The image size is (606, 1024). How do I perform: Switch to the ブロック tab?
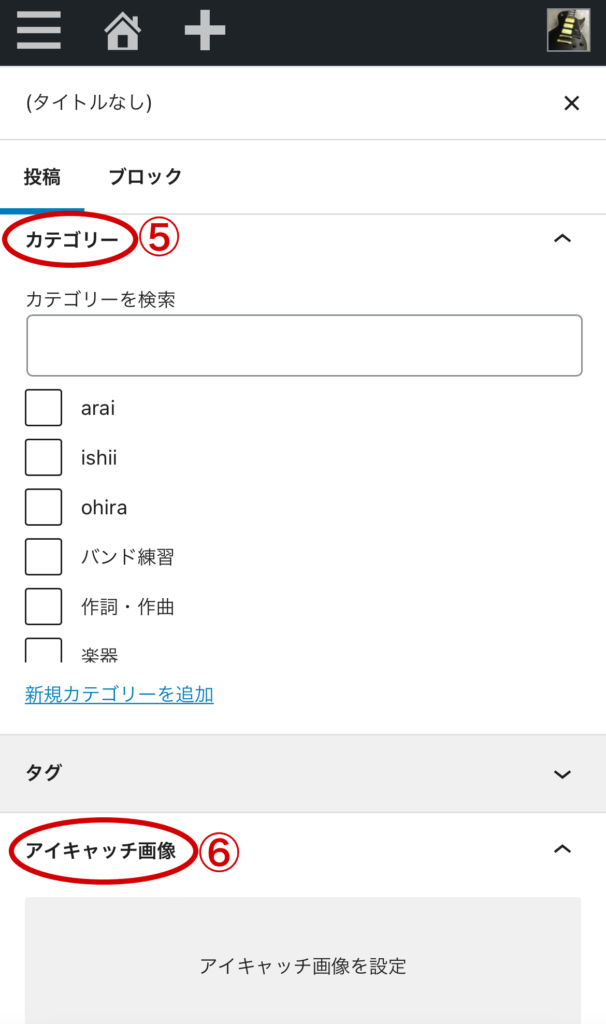click(145, 177)
